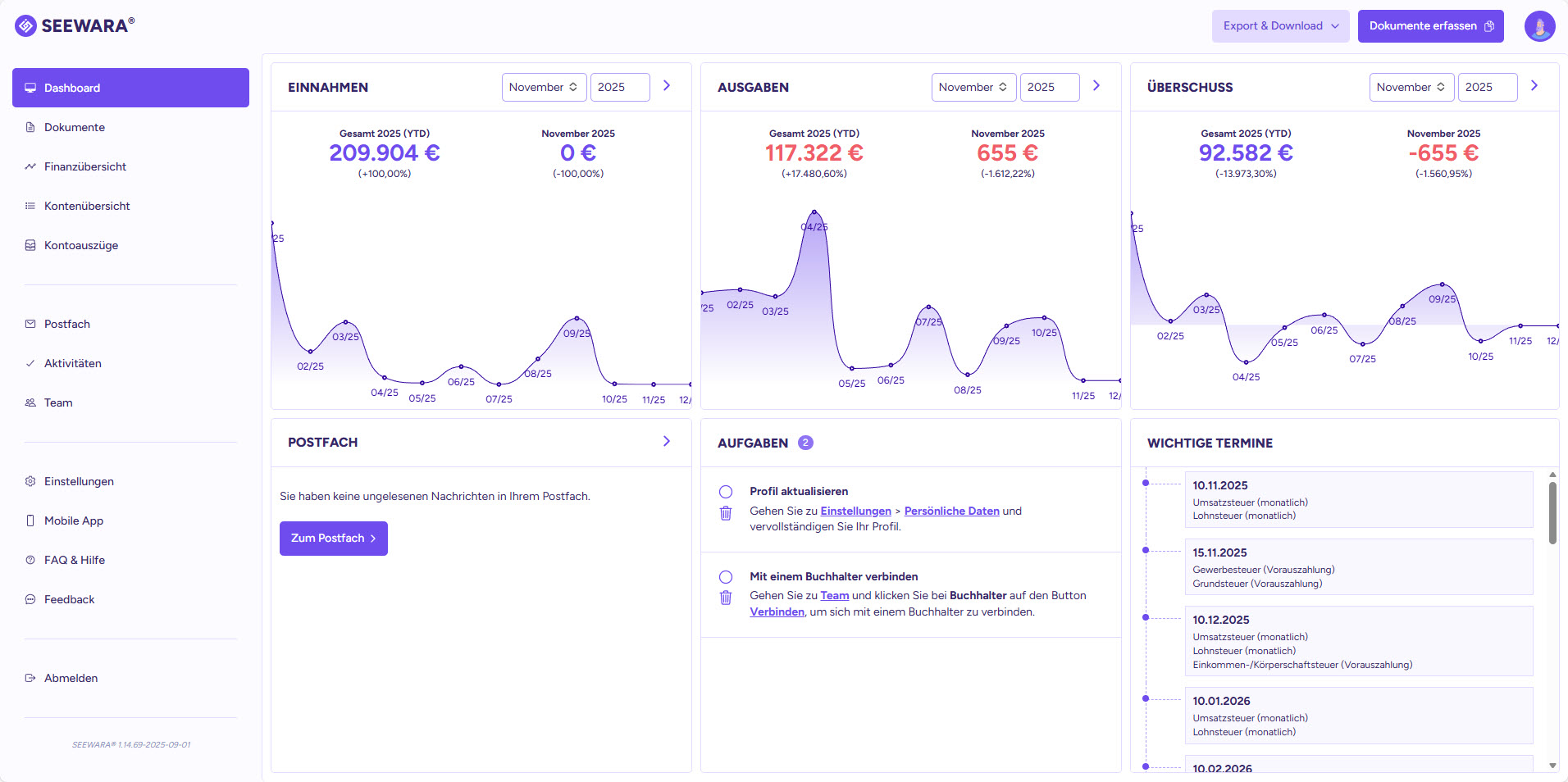Click the user avatar profile icon
This screenshot has width=1568, height=782.
point(1539,26)
